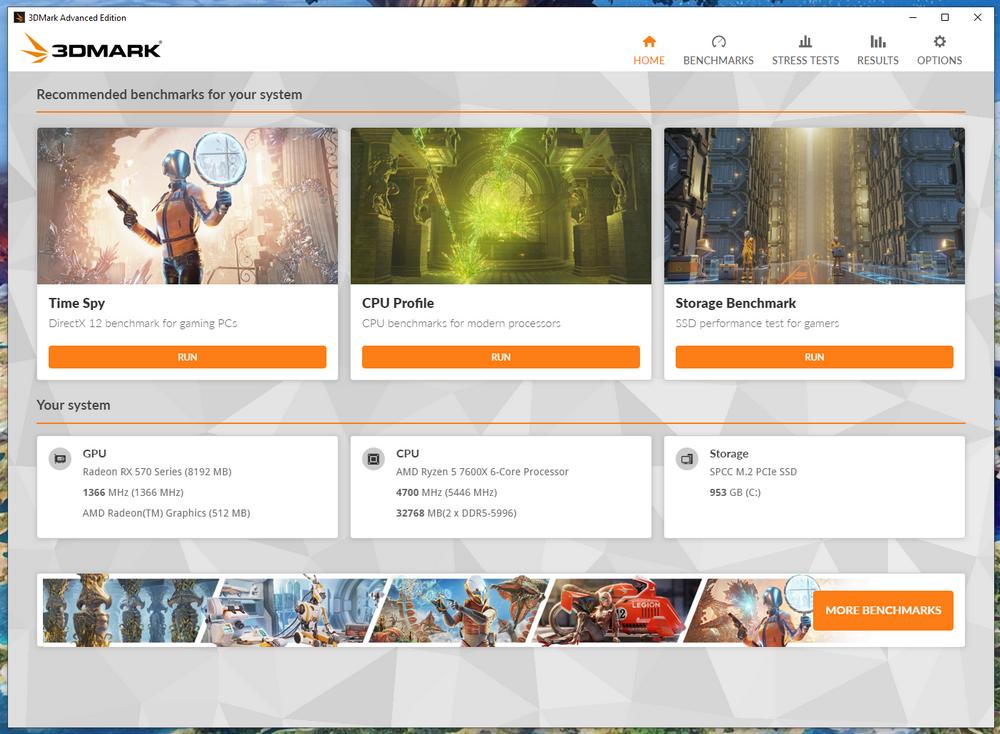Click the 'Your system' heading
The image size is (1000, 734).
pyautogui.click(x=73, y=405)
